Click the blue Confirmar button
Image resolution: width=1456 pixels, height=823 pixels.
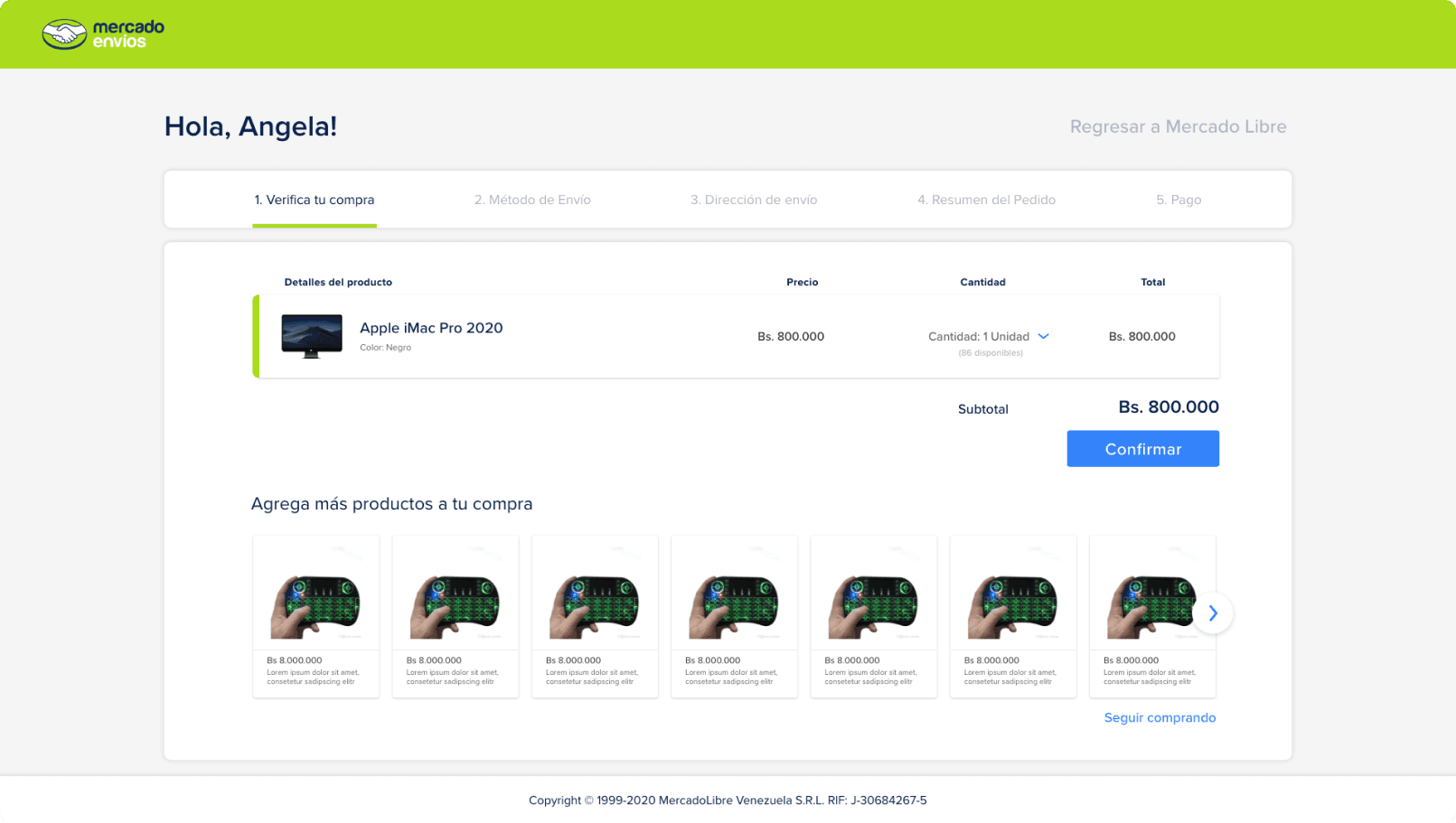[x=1142, y=449]
